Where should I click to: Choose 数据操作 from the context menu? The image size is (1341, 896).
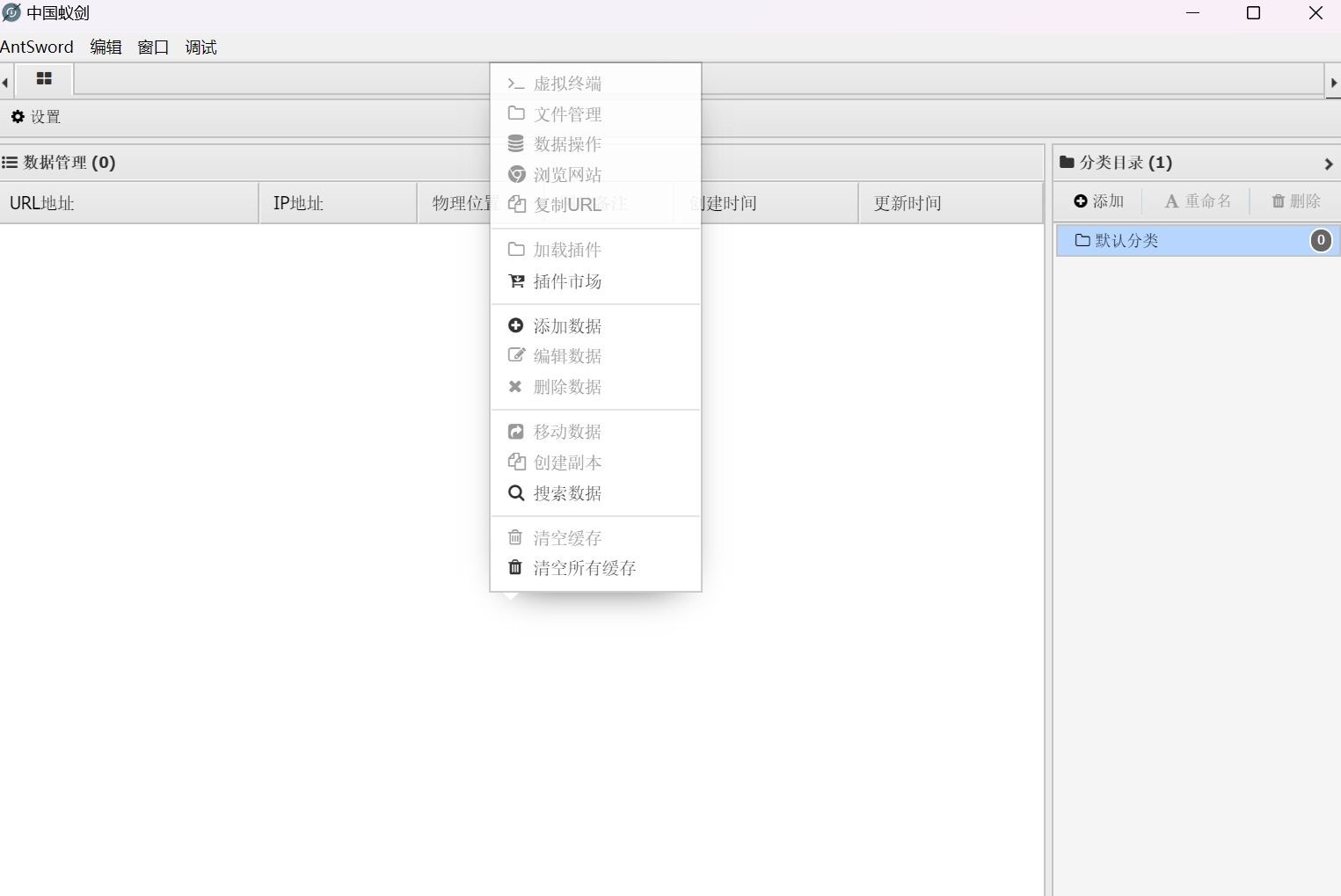click(x=595, y=144)
